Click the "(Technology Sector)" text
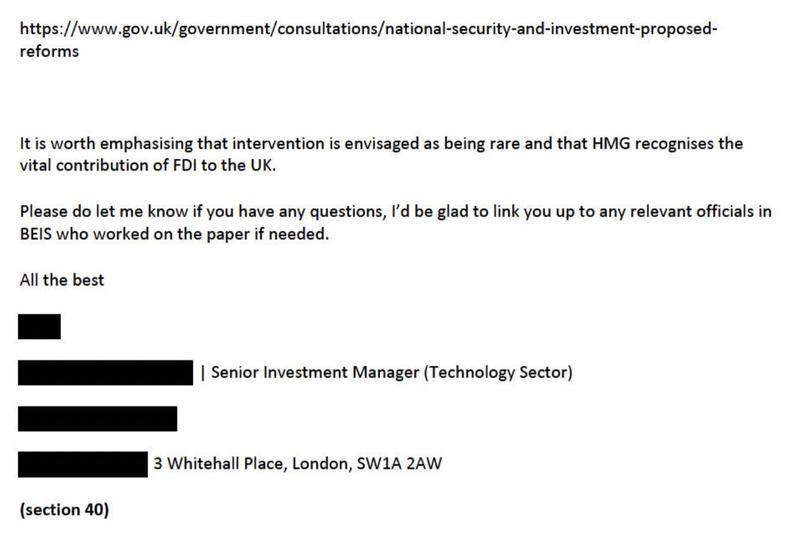 (x=498, y=372)
